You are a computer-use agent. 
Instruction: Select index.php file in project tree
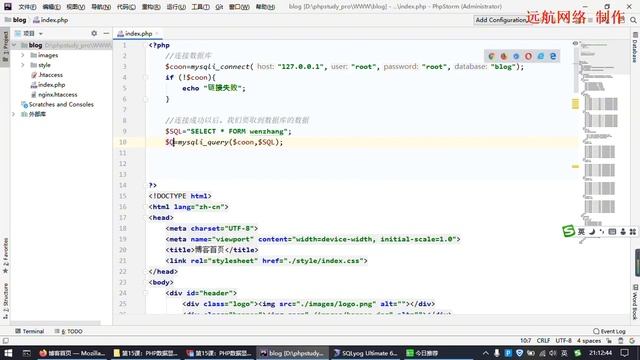47,84
